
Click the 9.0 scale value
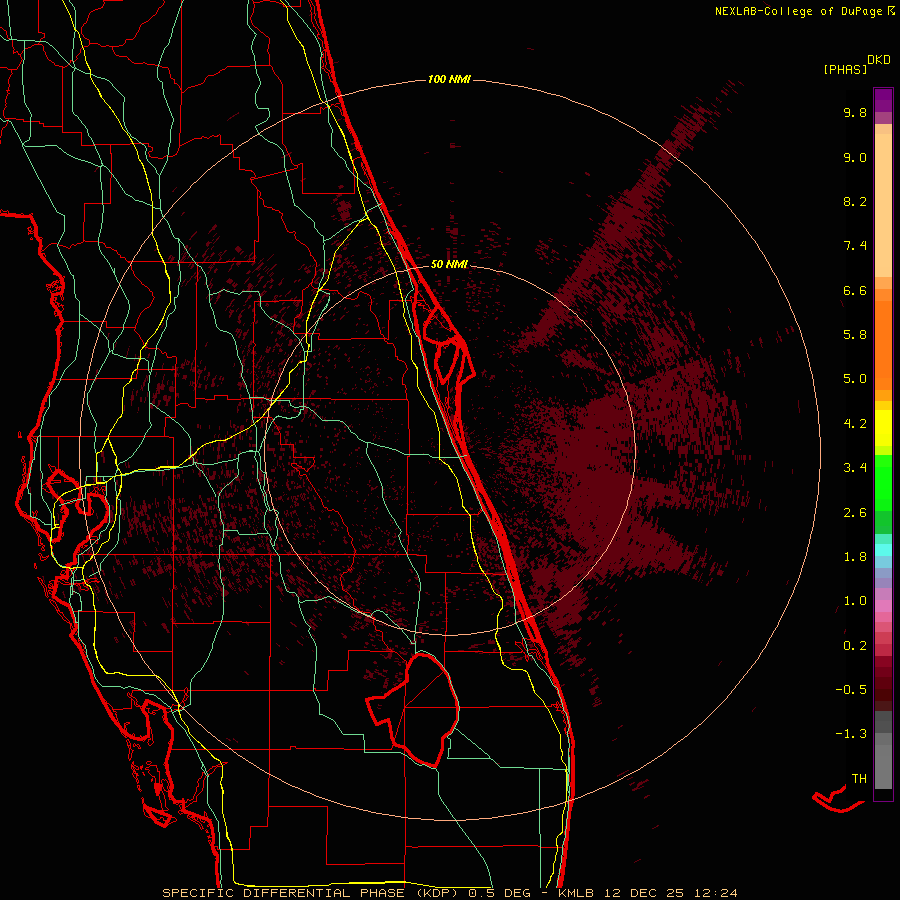tap(855, 157)
